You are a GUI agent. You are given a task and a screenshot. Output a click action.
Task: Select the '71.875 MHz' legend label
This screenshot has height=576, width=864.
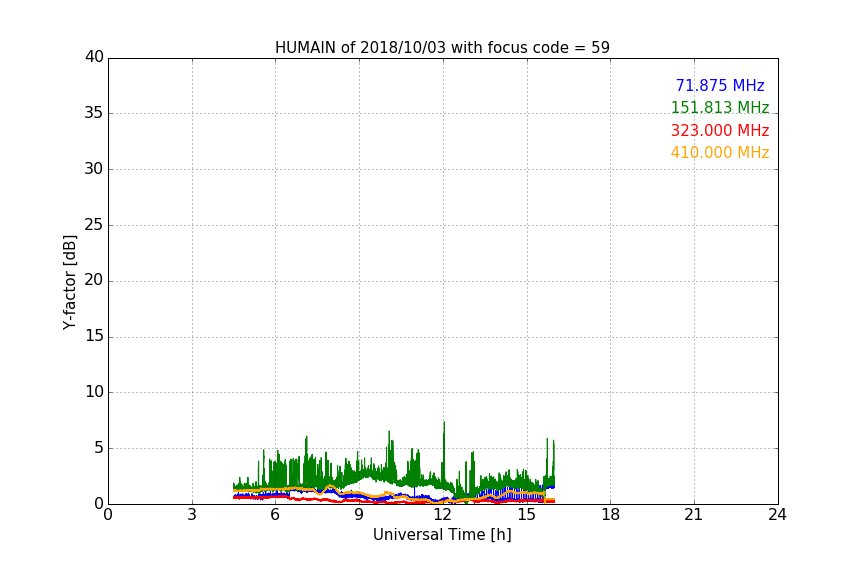(720, 85)
